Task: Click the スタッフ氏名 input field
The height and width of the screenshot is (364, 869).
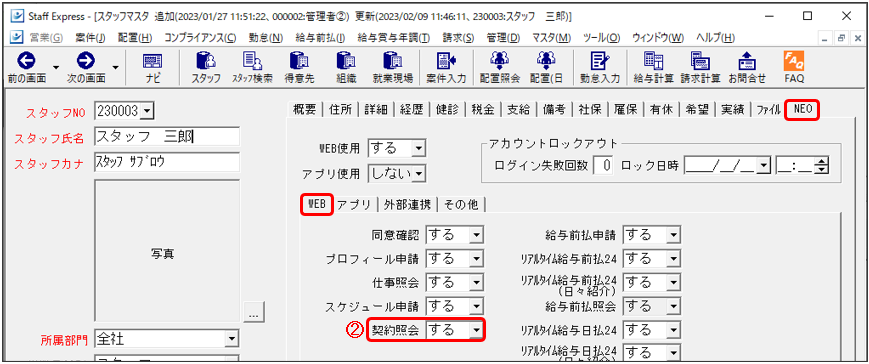Action: coord(167,136)
